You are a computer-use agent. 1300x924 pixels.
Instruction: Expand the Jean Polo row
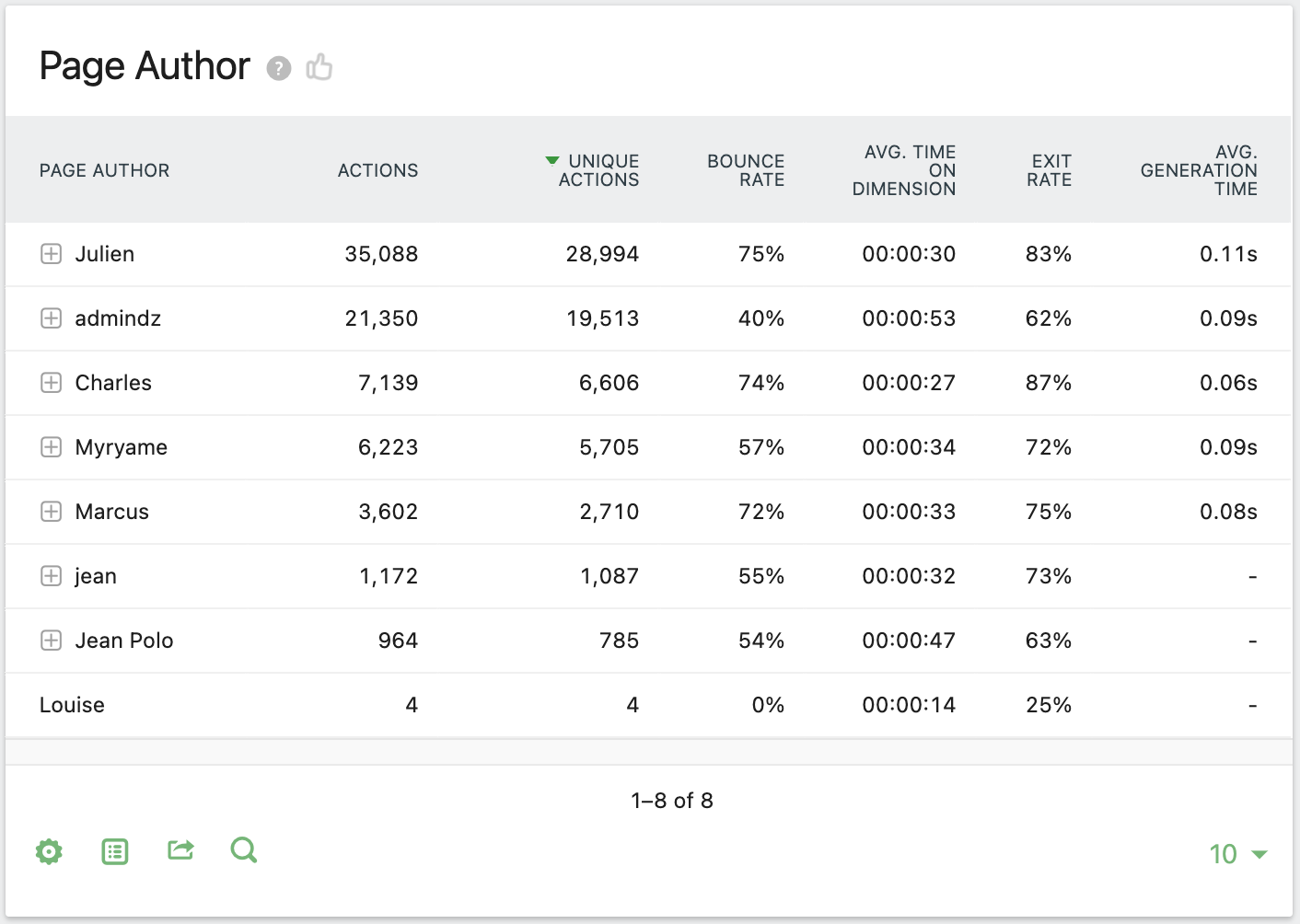coord(51,641)
